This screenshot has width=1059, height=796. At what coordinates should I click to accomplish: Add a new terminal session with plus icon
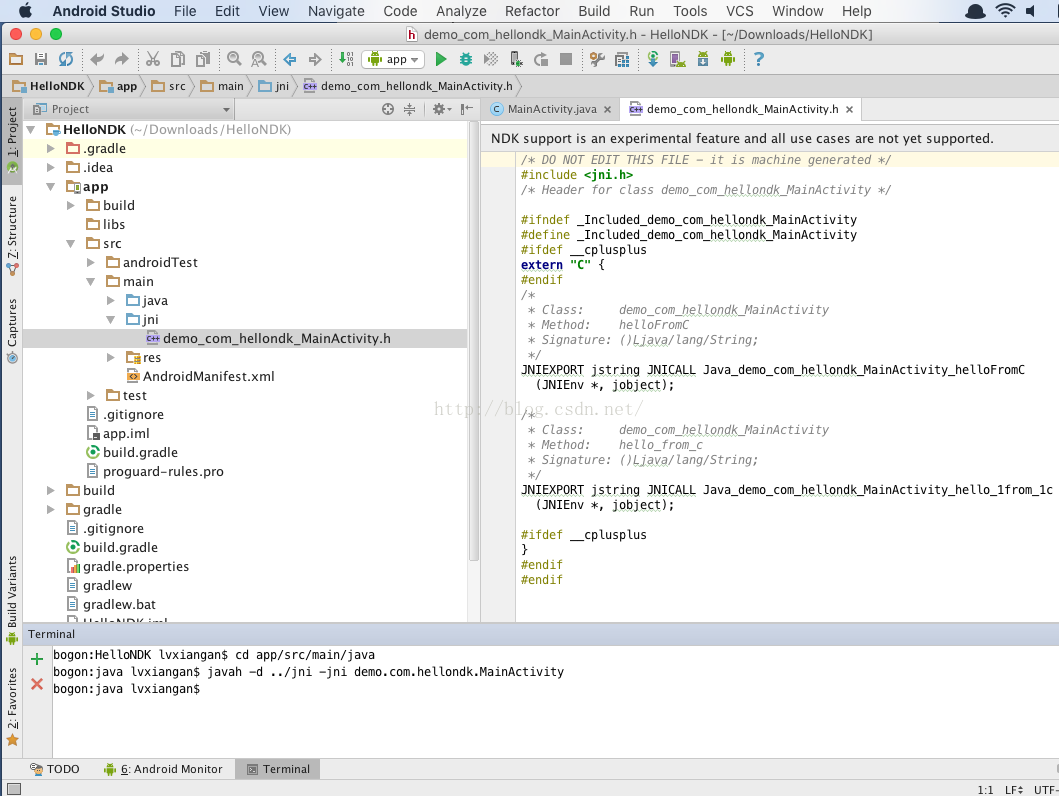[x=37, y=659]
